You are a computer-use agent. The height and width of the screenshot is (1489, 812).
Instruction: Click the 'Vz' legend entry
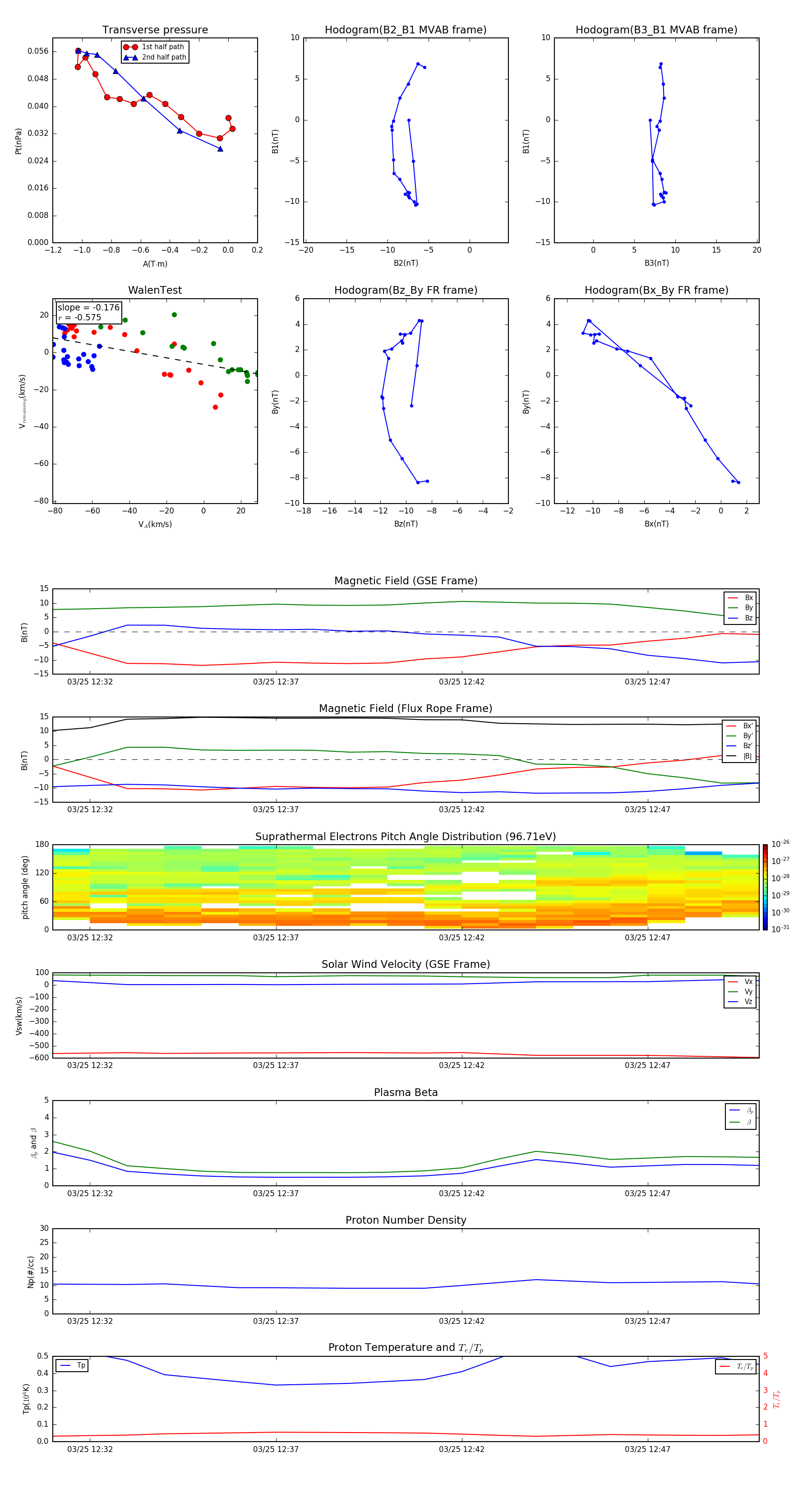click(741, 1001)
